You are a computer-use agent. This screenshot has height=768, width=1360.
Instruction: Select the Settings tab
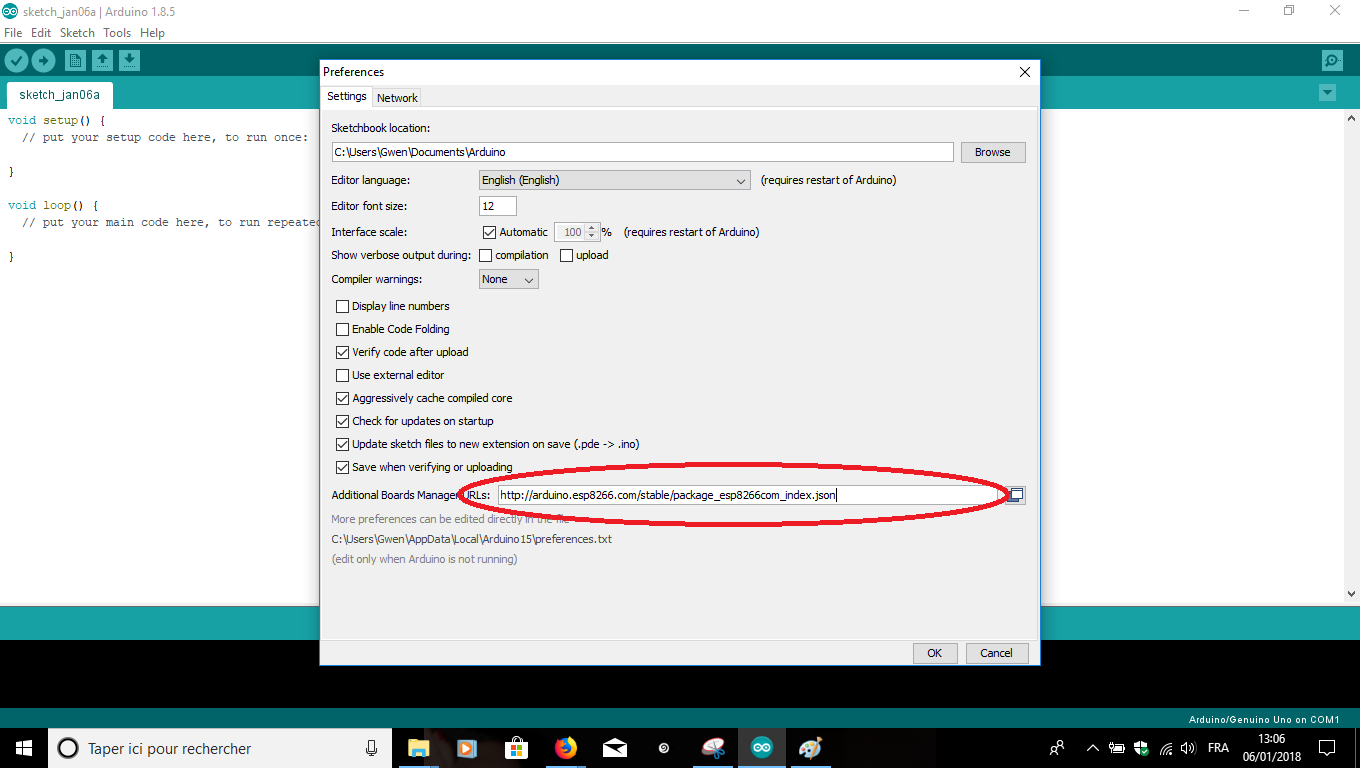[347, 97]
